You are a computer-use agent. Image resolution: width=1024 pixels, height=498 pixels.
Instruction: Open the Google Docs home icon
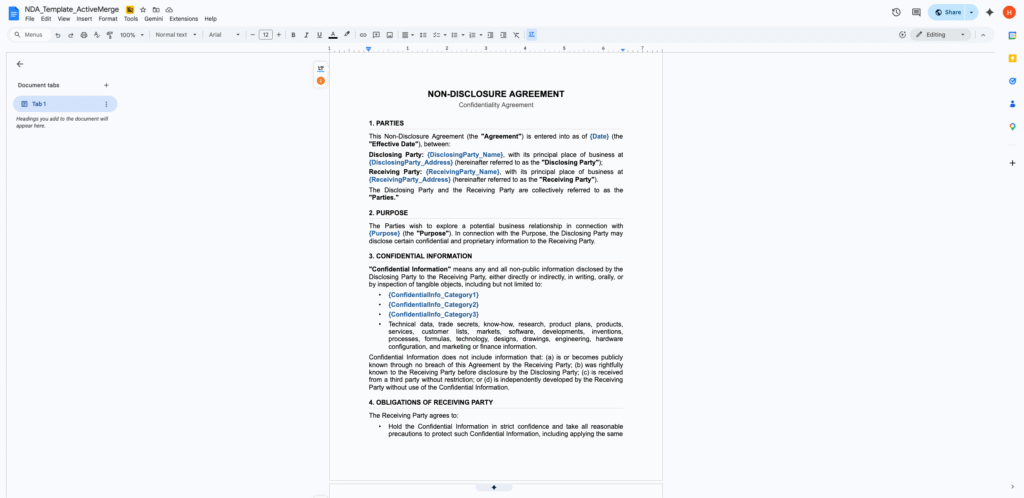13,13
